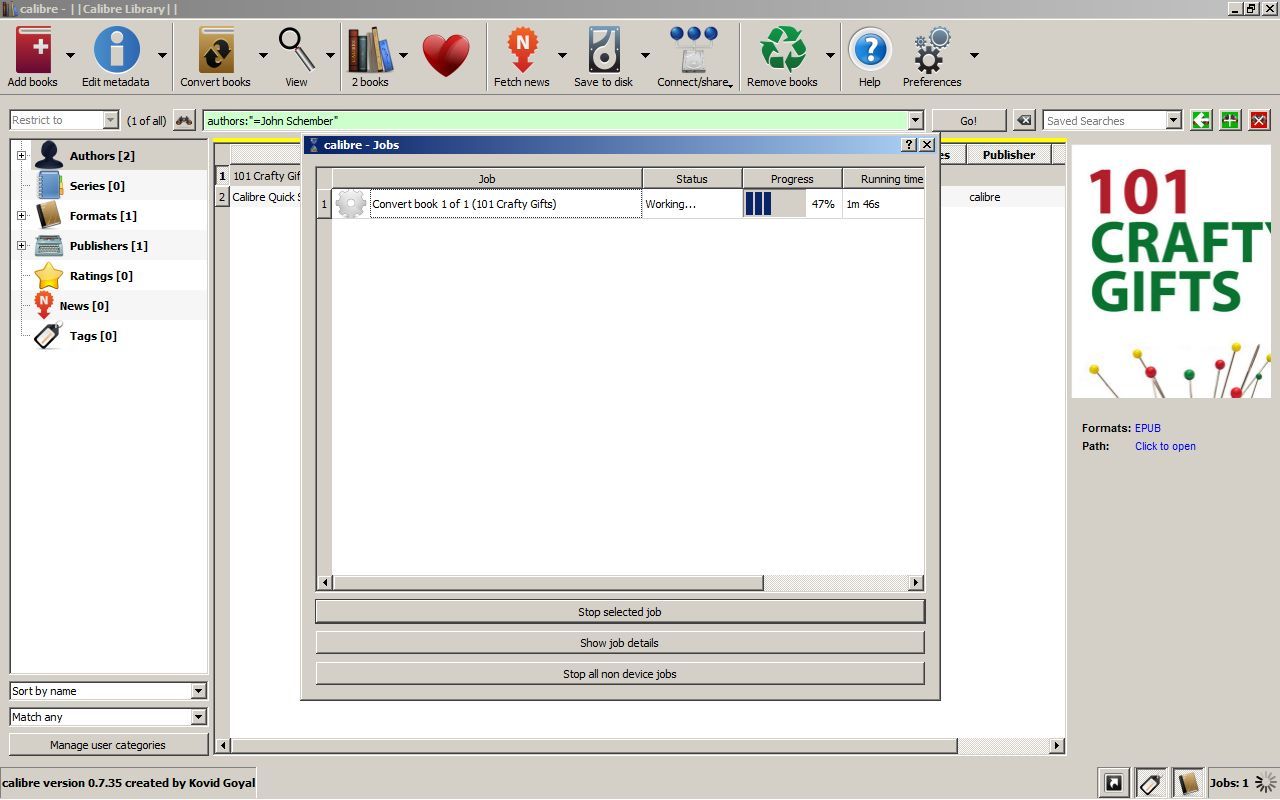Click the binoculars advanced search icon
This screenshot has width=1280, height=800.
tap(184, 120)
